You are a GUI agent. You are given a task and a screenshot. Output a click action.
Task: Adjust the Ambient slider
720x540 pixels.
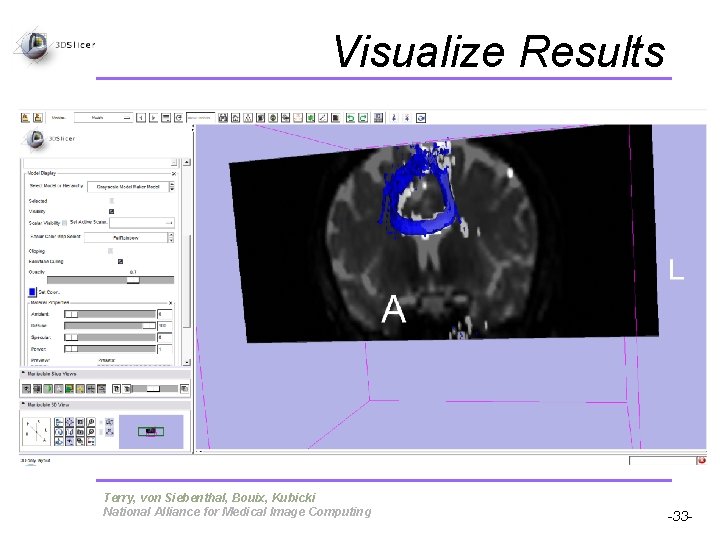pyautogui.click(x=110, y=314)
